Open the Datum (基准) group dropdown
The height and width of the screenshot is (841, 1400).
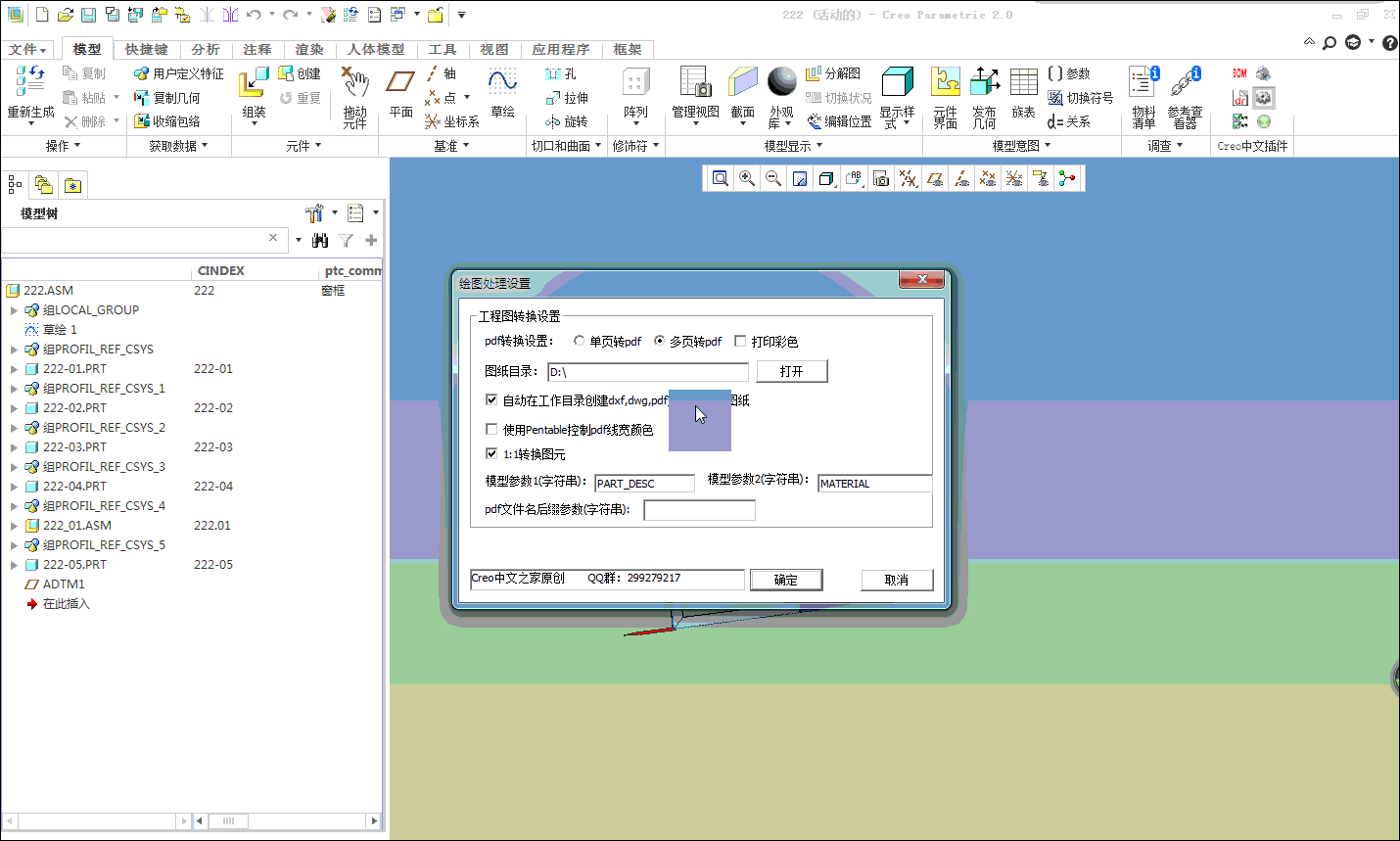point(452,146)
